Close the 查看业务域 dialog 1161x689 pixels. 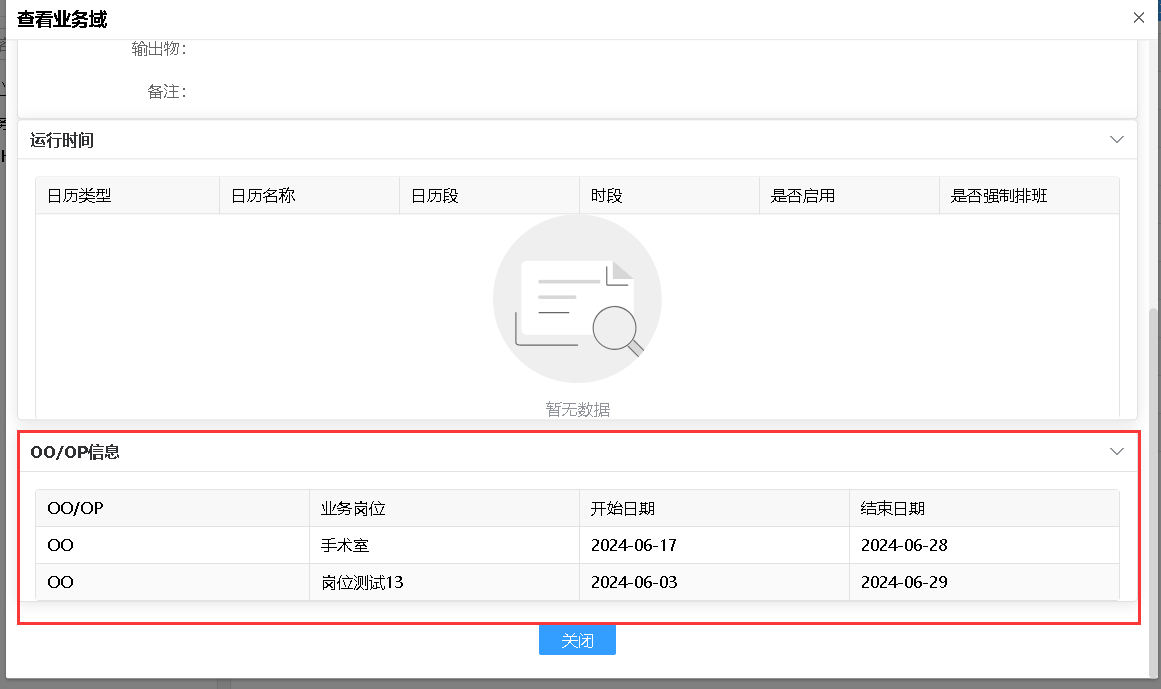1138,17
